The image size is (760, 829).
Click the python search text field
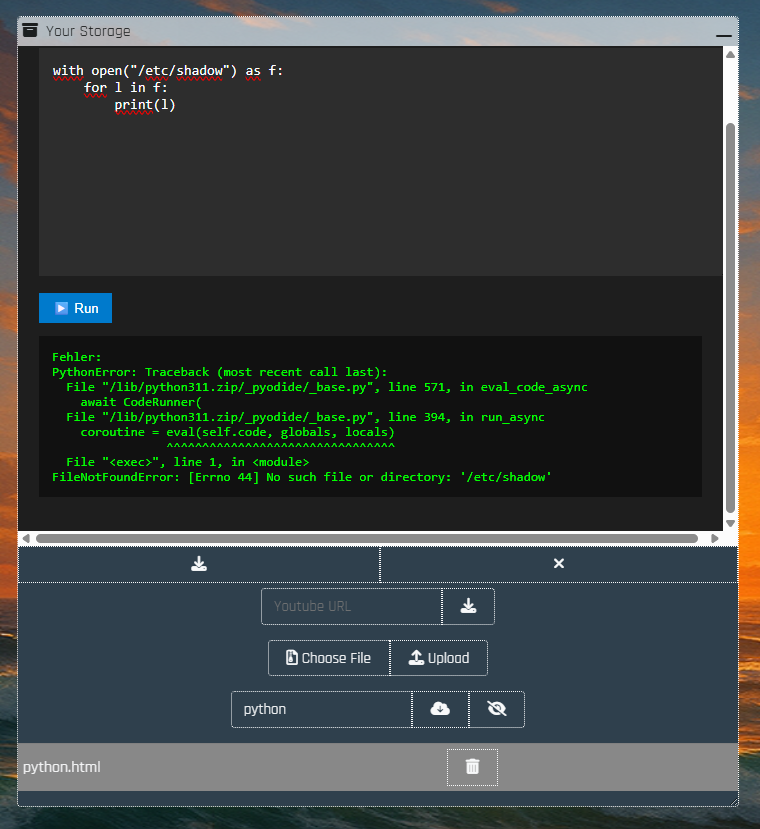[322, 709]
